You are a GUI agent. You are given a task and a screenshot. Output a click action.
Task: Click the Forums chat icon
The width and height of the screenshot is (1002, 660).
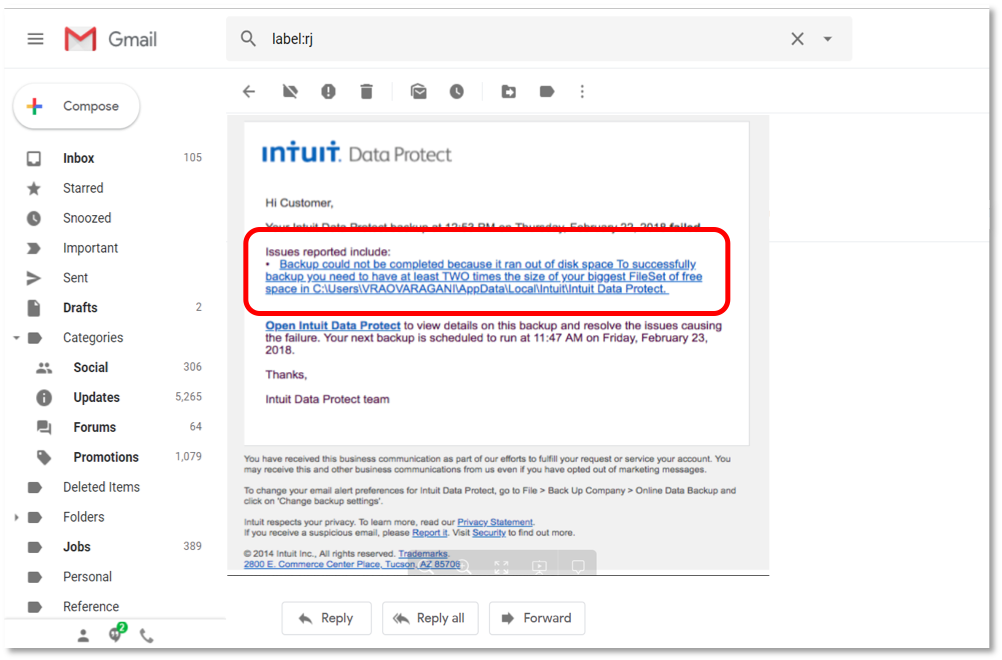pos(44,427)
